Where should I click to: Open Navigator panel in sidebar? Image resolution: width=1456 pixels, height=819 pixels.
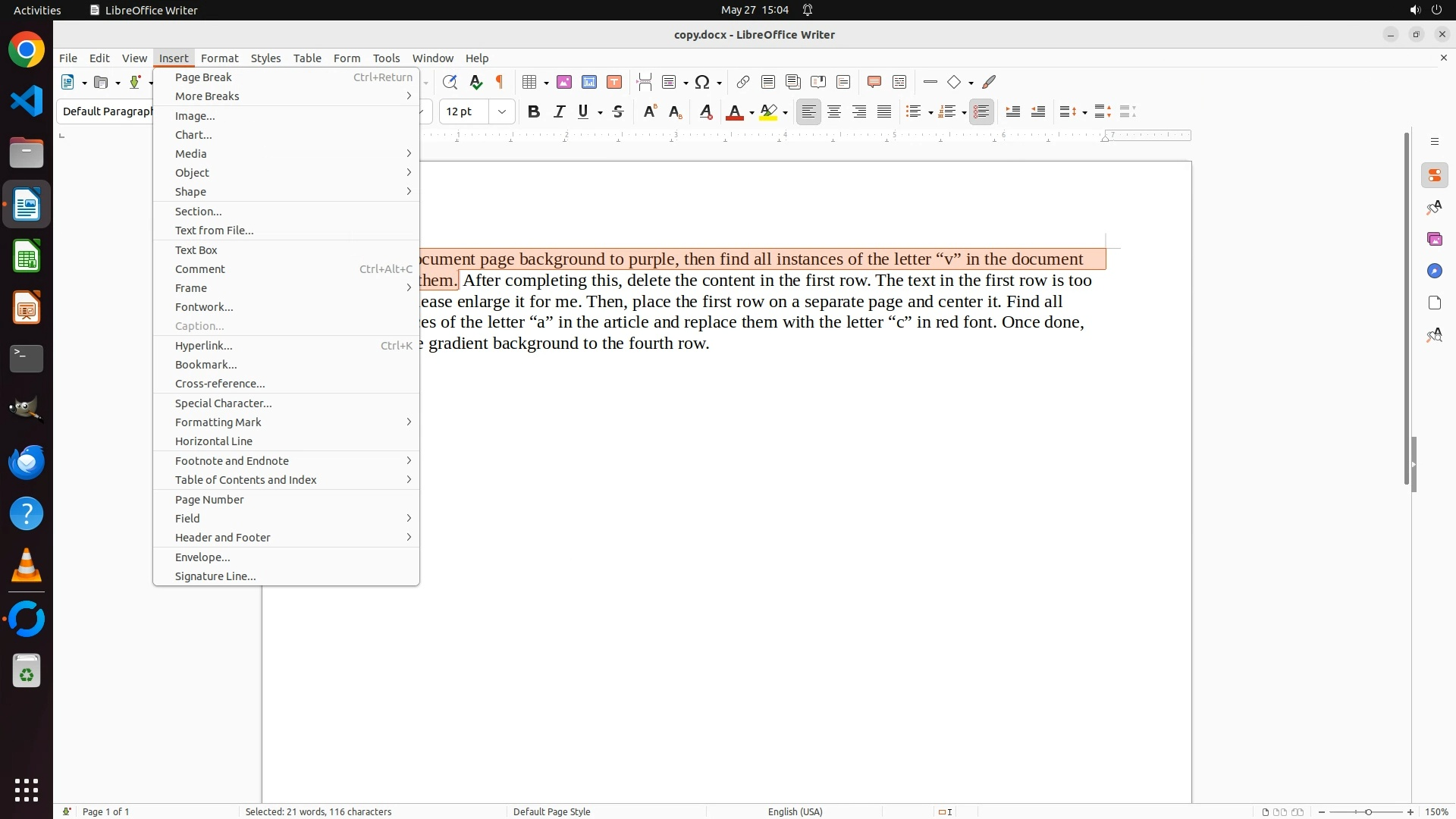pyautogui.click(x=1434, y=271)
